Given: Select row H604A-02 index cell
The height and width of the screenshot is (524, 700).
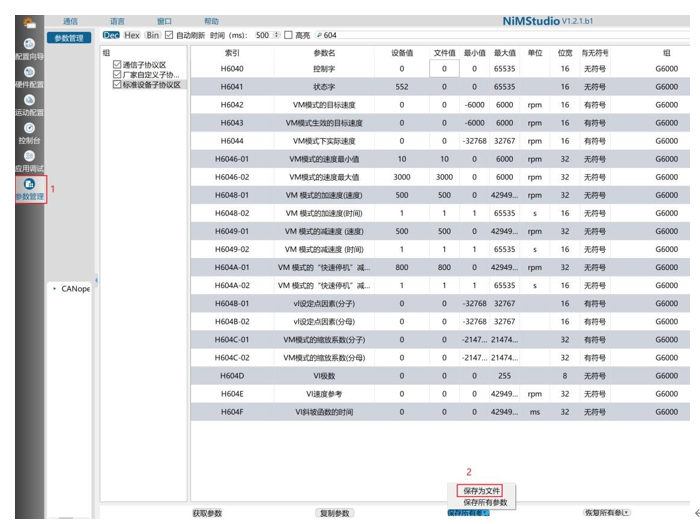Looking at the screenshot, I should point(232,285).
